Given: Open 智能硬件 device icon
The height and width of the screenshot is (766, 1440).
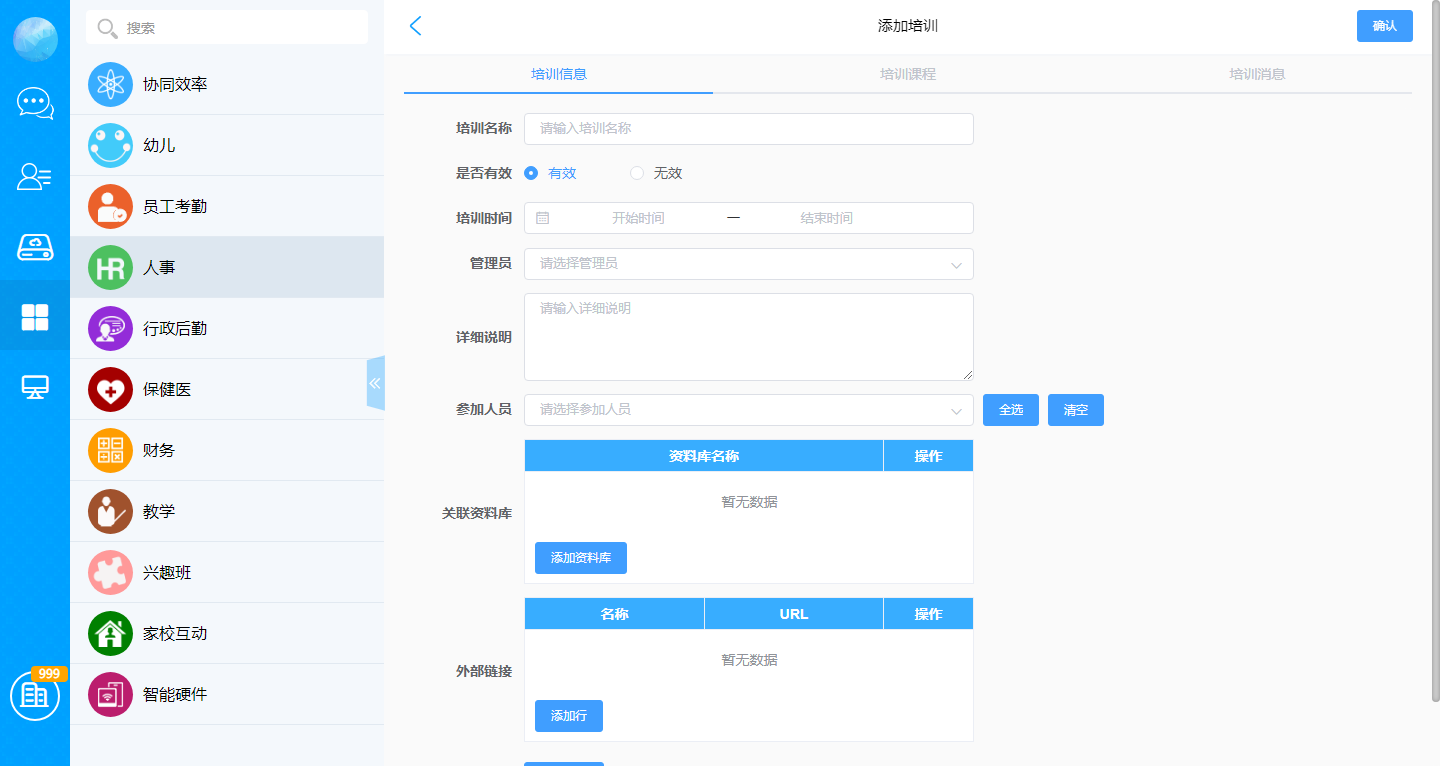Looking at the screenshot, I should tap(110, 695).
